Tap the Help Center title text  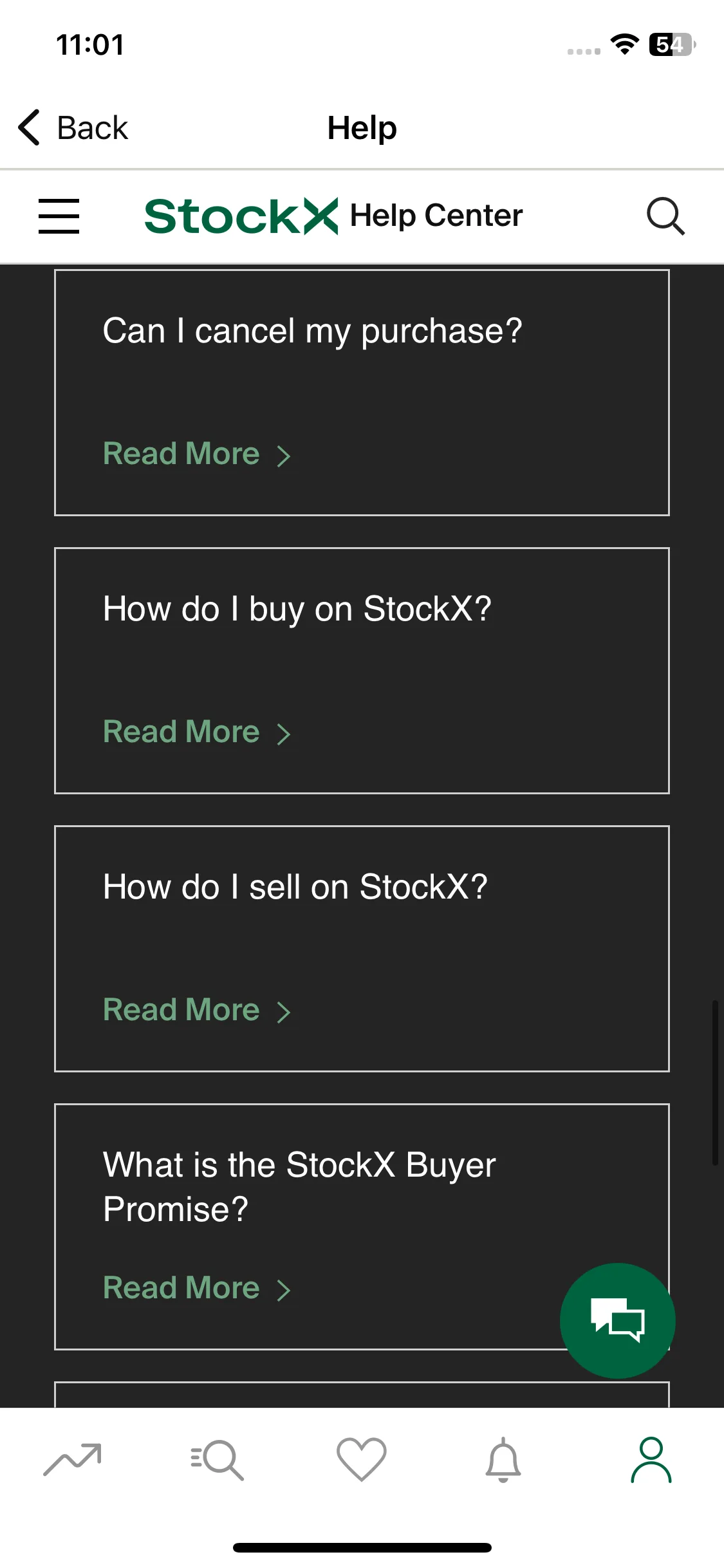[436, 216]
